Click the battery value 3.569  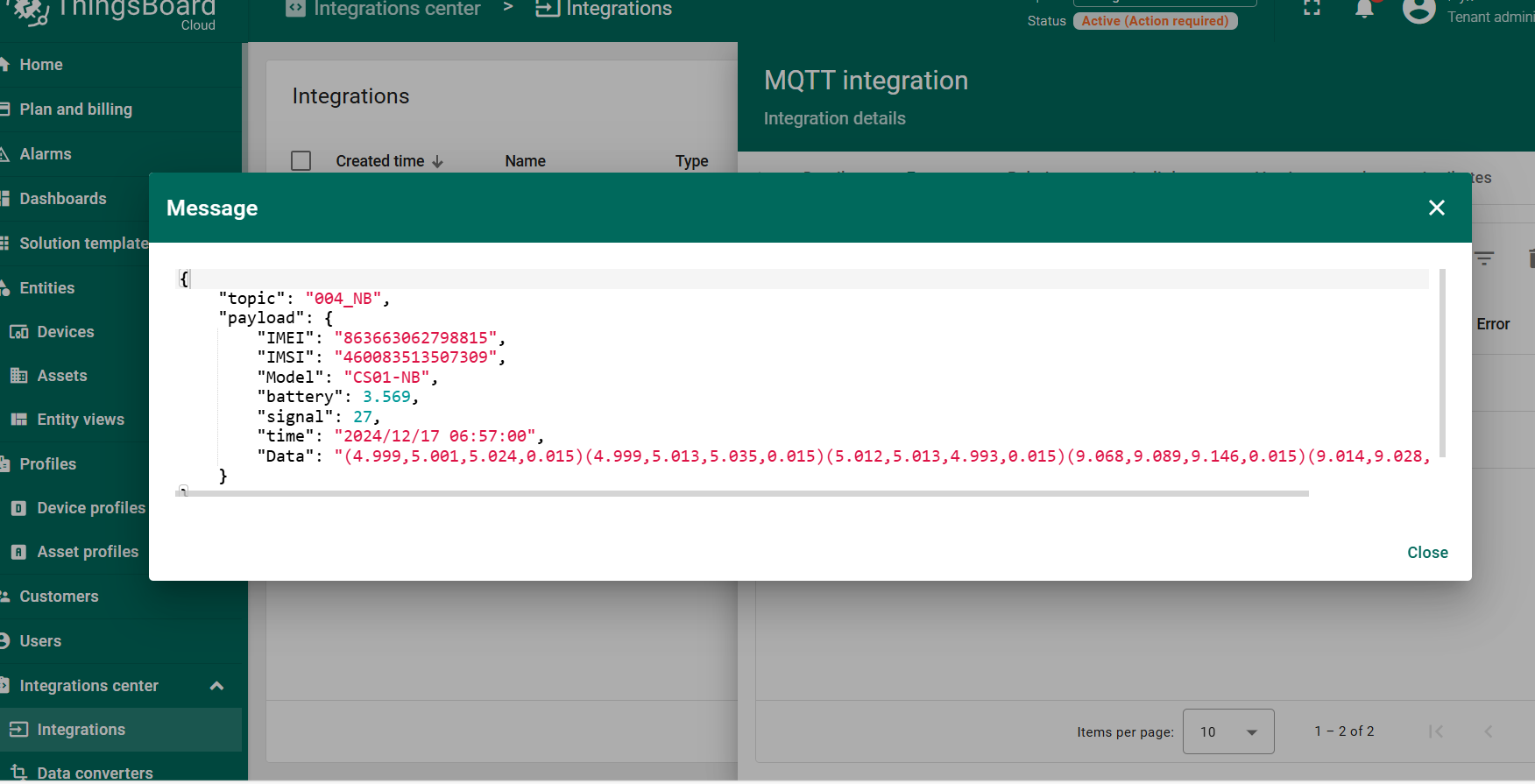coord(386,397)
